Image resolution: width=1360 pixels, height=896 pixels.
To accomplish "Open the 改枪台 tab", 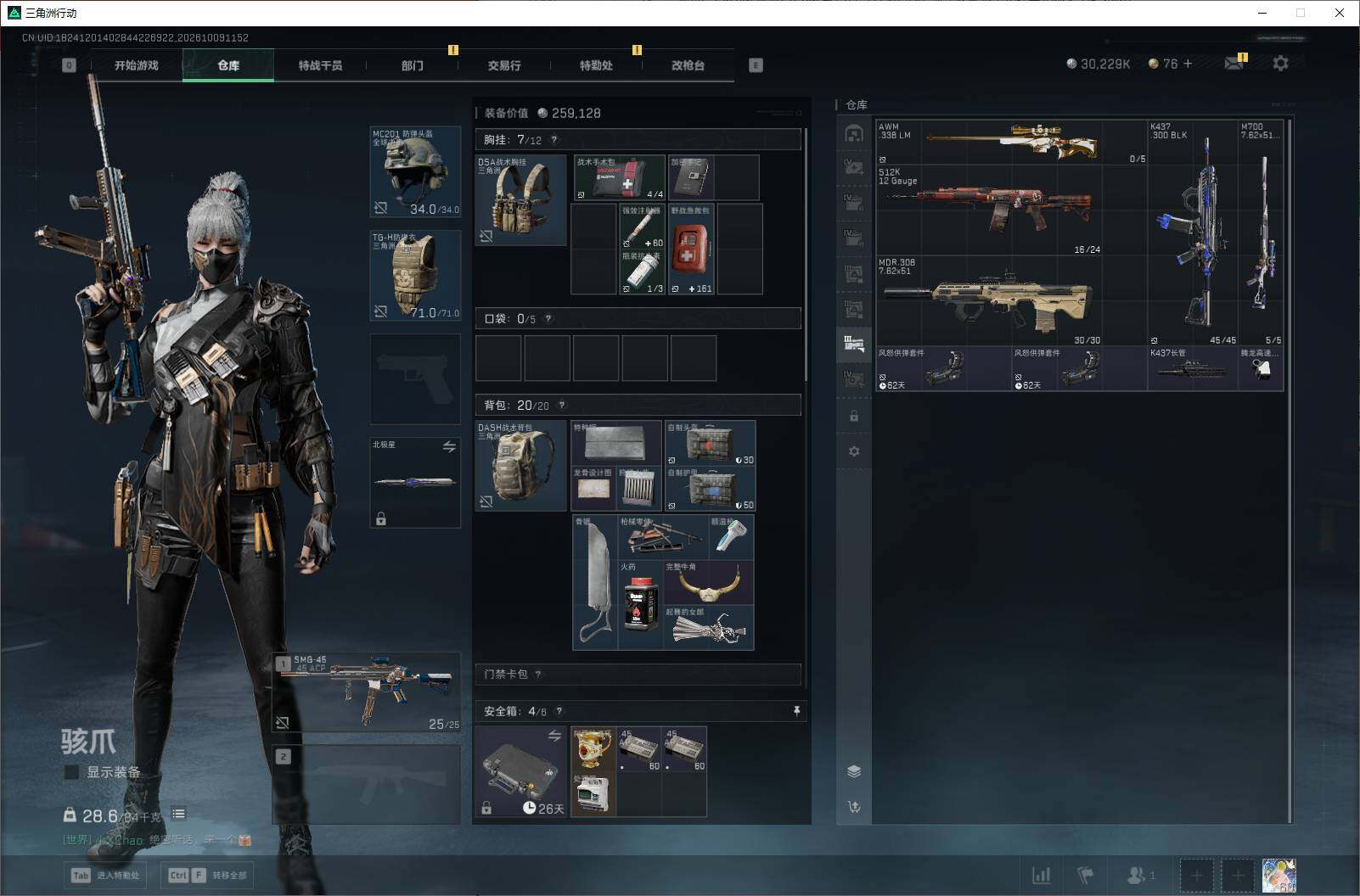I will (688, 65).
